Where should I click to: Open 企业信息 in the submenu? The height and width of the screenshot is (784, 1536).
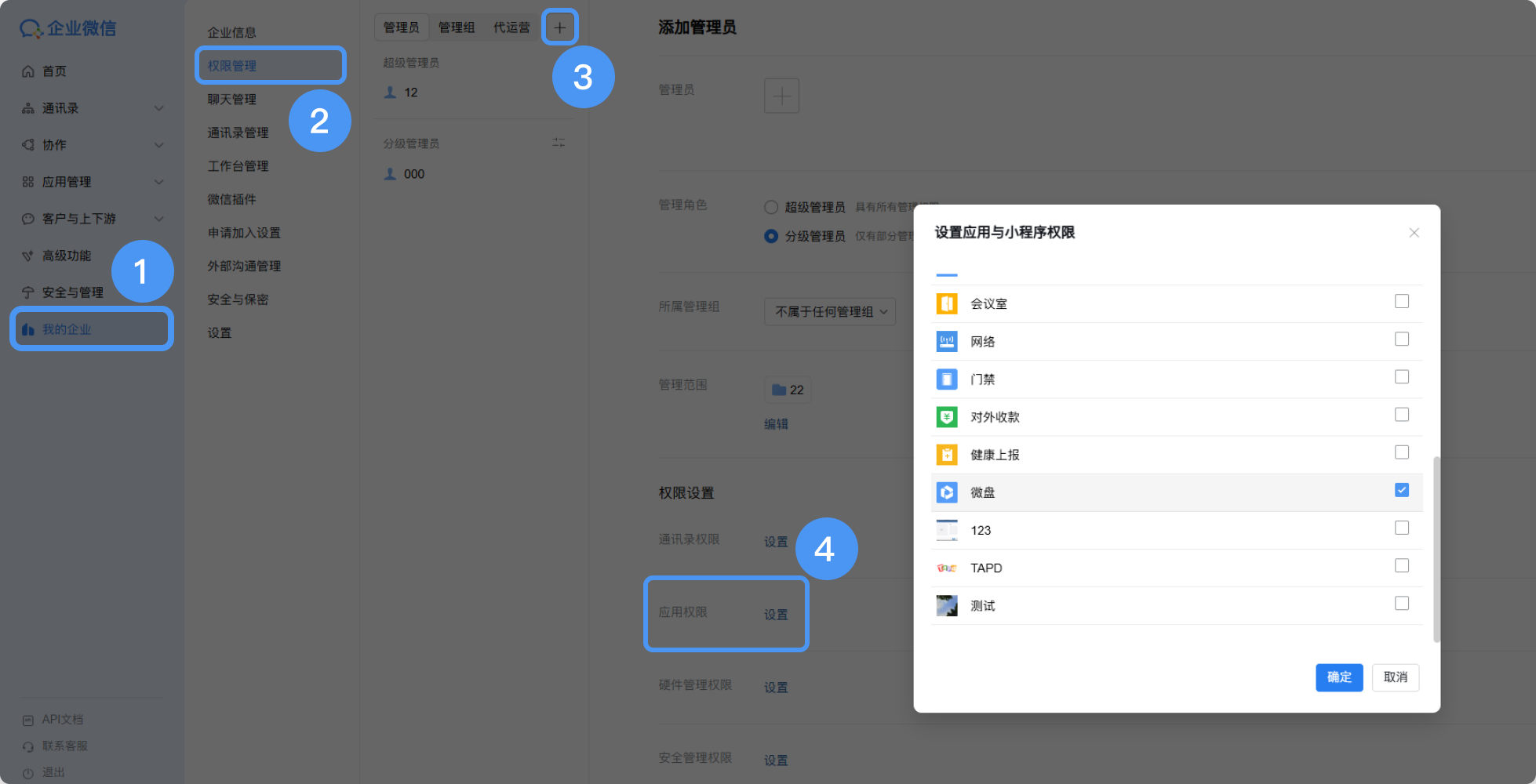pyautogui.click(x=231, y=32)
